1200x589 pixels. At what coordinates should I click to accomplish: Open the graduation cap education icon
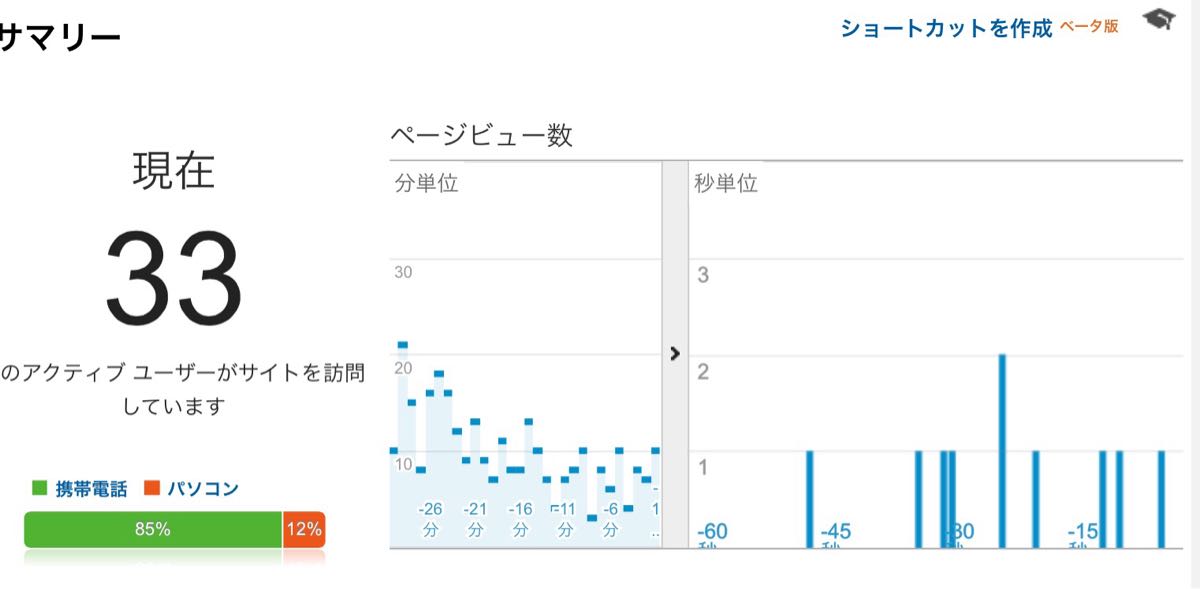click(x=1159, y=21)
